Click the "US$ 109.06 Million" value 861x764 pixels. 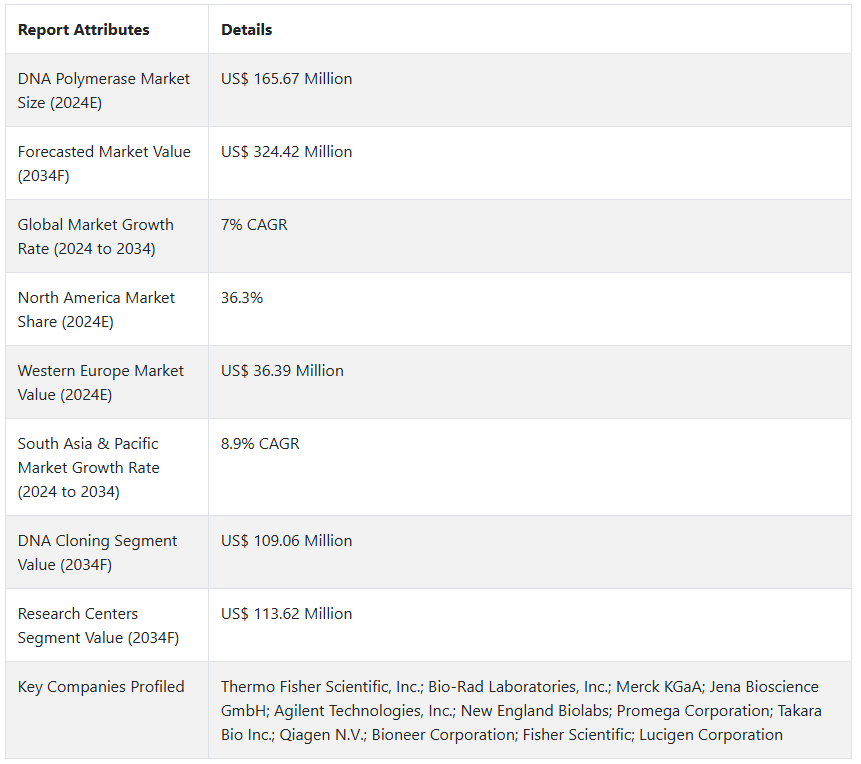click(287, 541)
